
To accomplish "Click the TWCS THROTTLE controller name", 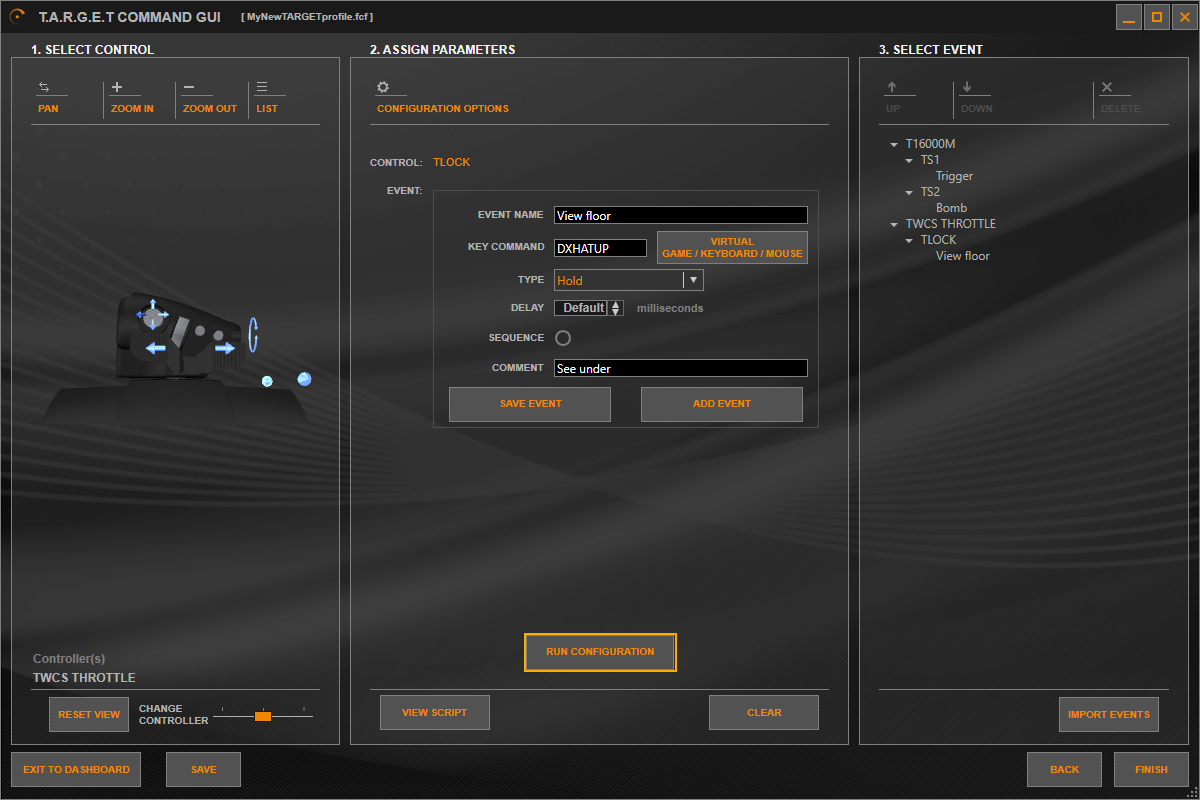I will pyautogui.click(x=84, y=677).
